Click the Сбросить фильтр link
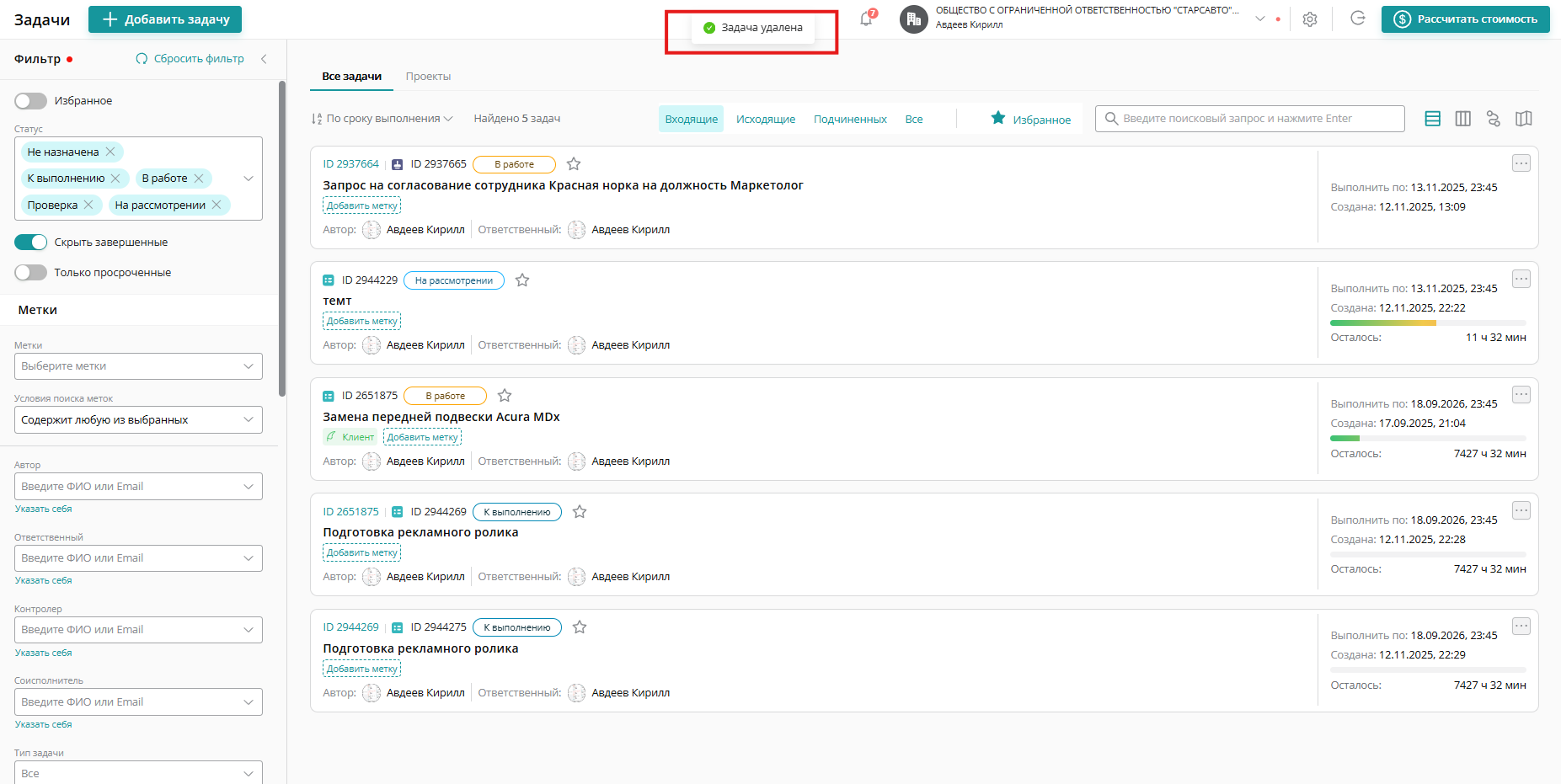Viewport: 1561px width, 784px height. (190, 59)
